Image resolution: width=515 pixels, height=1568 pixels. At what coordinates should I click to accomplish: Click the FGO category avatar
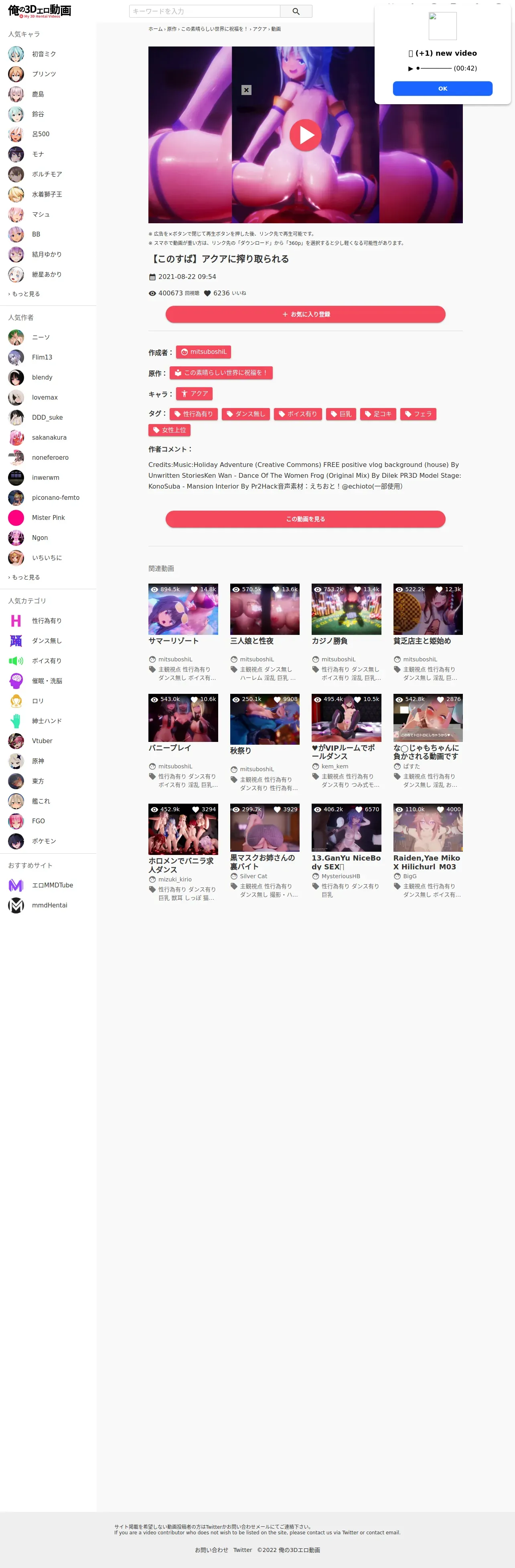[16, 822]
